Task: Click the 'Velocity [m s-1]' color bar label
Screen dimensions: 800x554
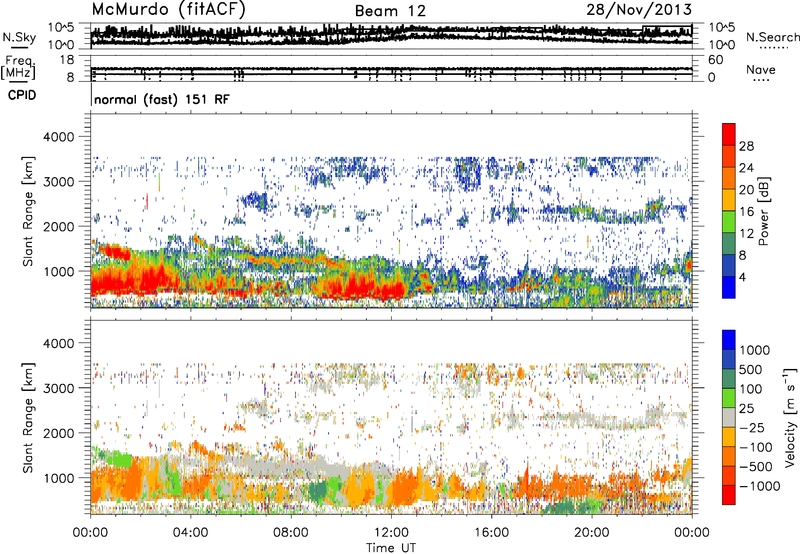Action: pos(790,417)
